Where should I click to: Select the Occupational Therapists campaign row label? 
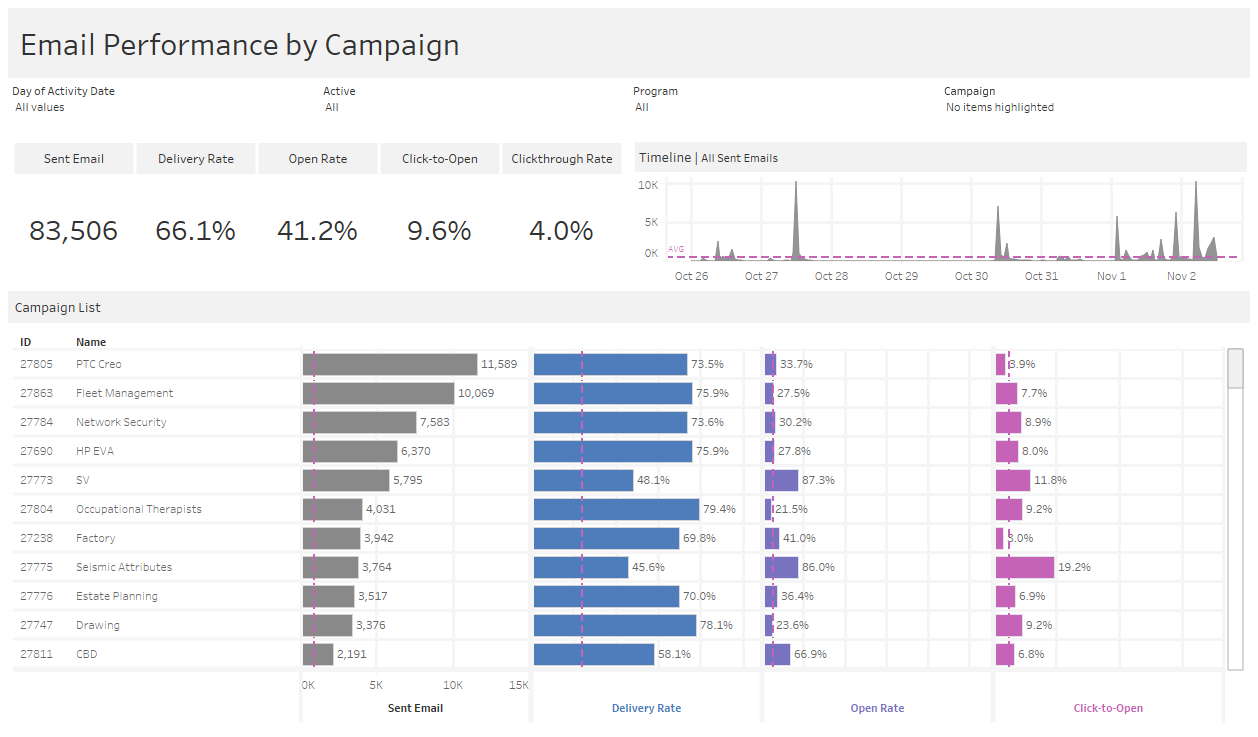click(139, 509)
